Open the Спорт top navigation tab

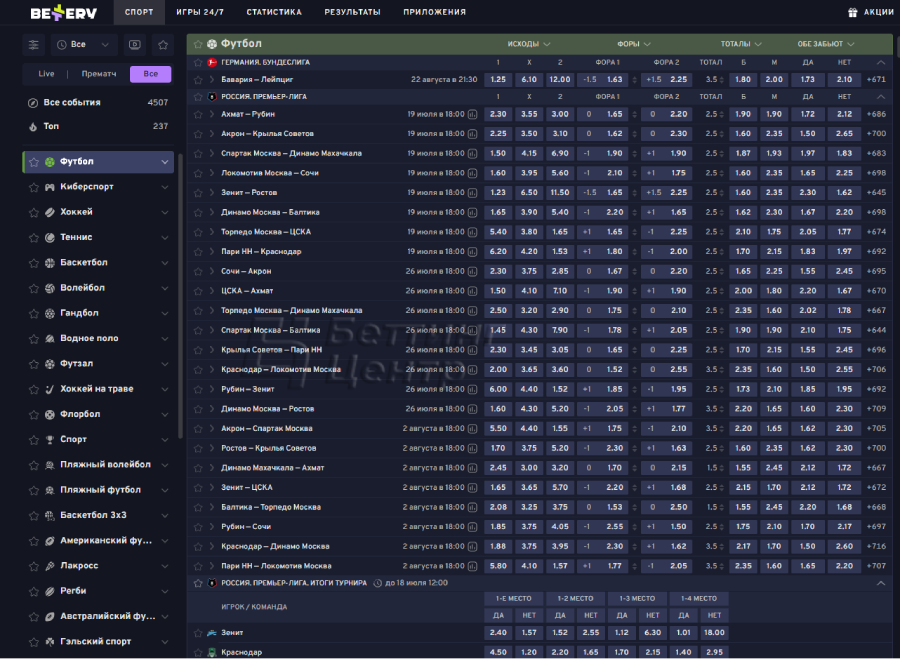[x=139, y=12]
